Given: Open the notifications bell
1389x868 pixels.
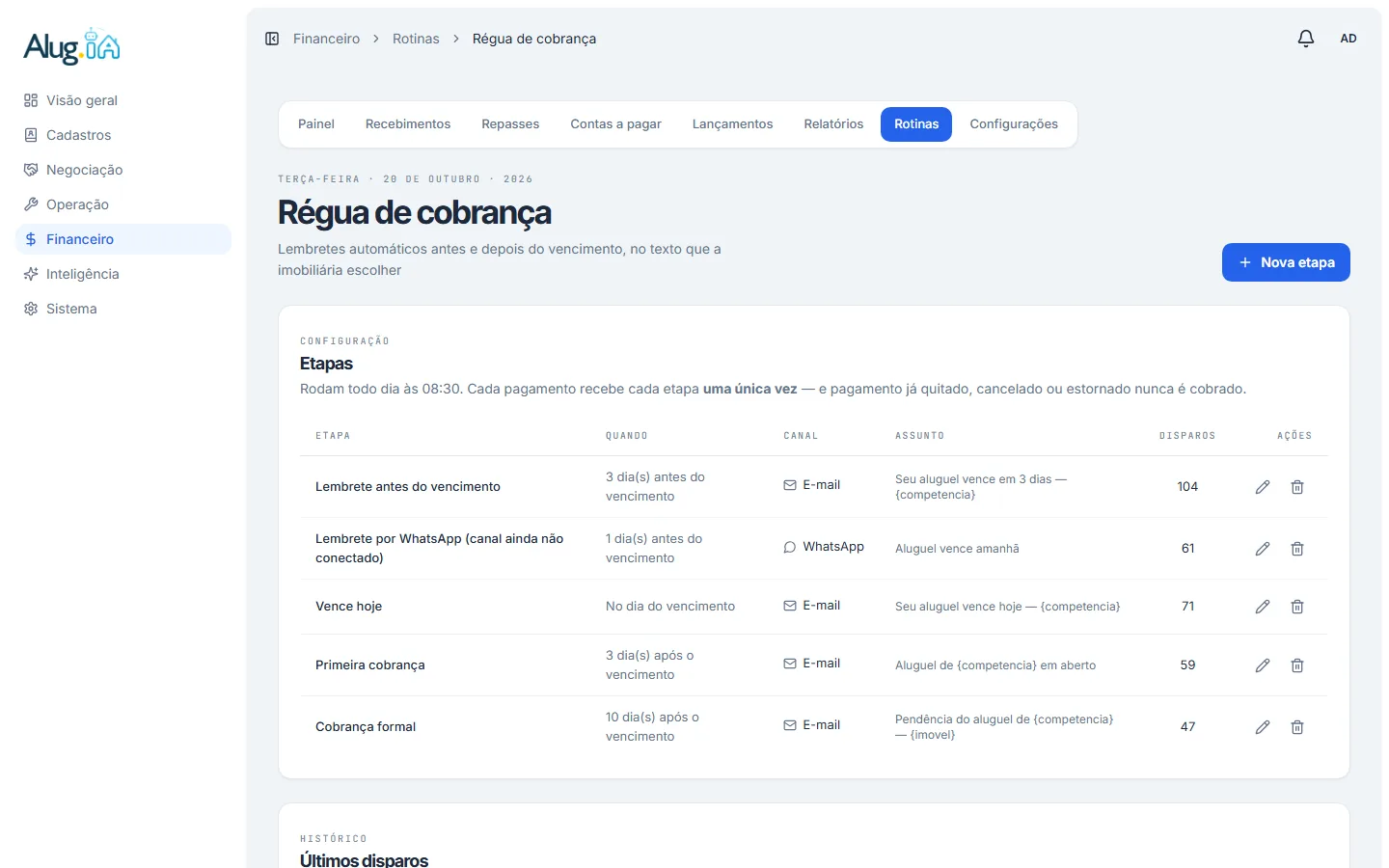Looking at the screenshot, I should (x=1306, y=39).
